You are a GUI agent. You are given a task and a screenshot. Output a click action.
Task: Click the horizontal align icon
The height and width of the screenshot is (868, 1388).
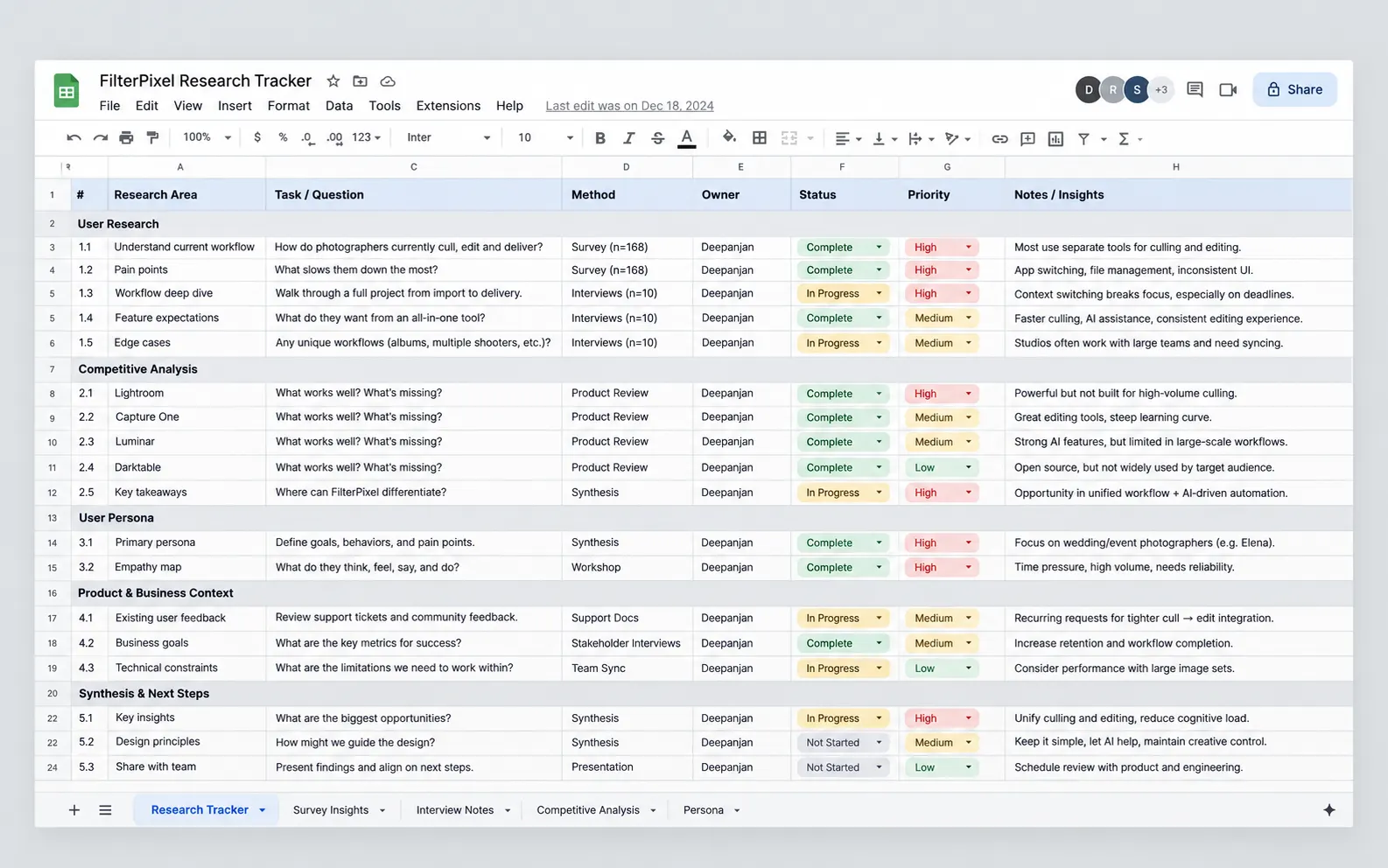[x=842, y=138]
